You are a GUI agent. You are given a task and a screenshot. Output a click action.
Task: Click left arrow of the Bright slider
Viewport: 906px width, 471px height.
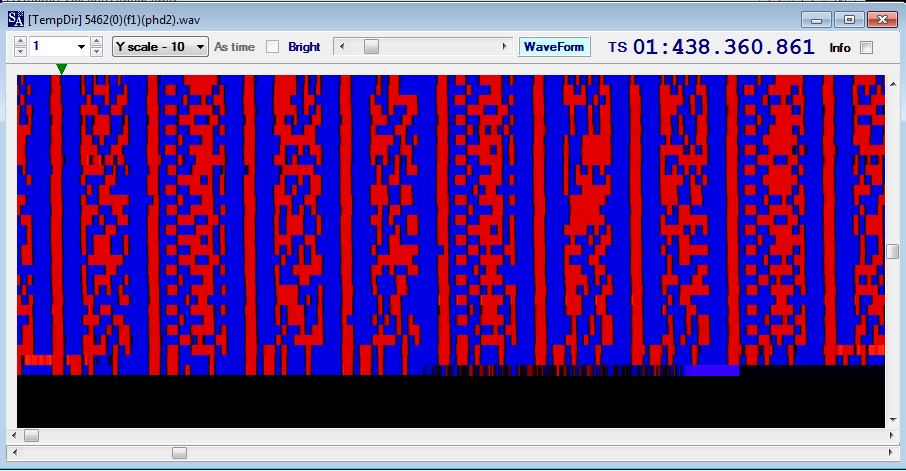pos(341,47)
